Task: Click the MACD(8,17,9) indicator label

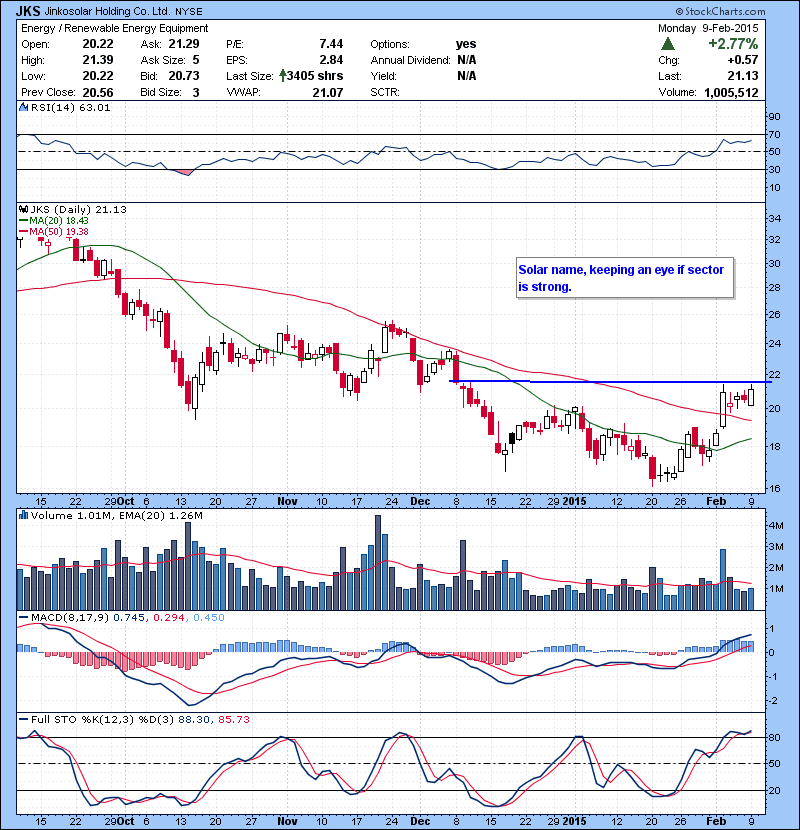Action: click(x=70, y=617)
